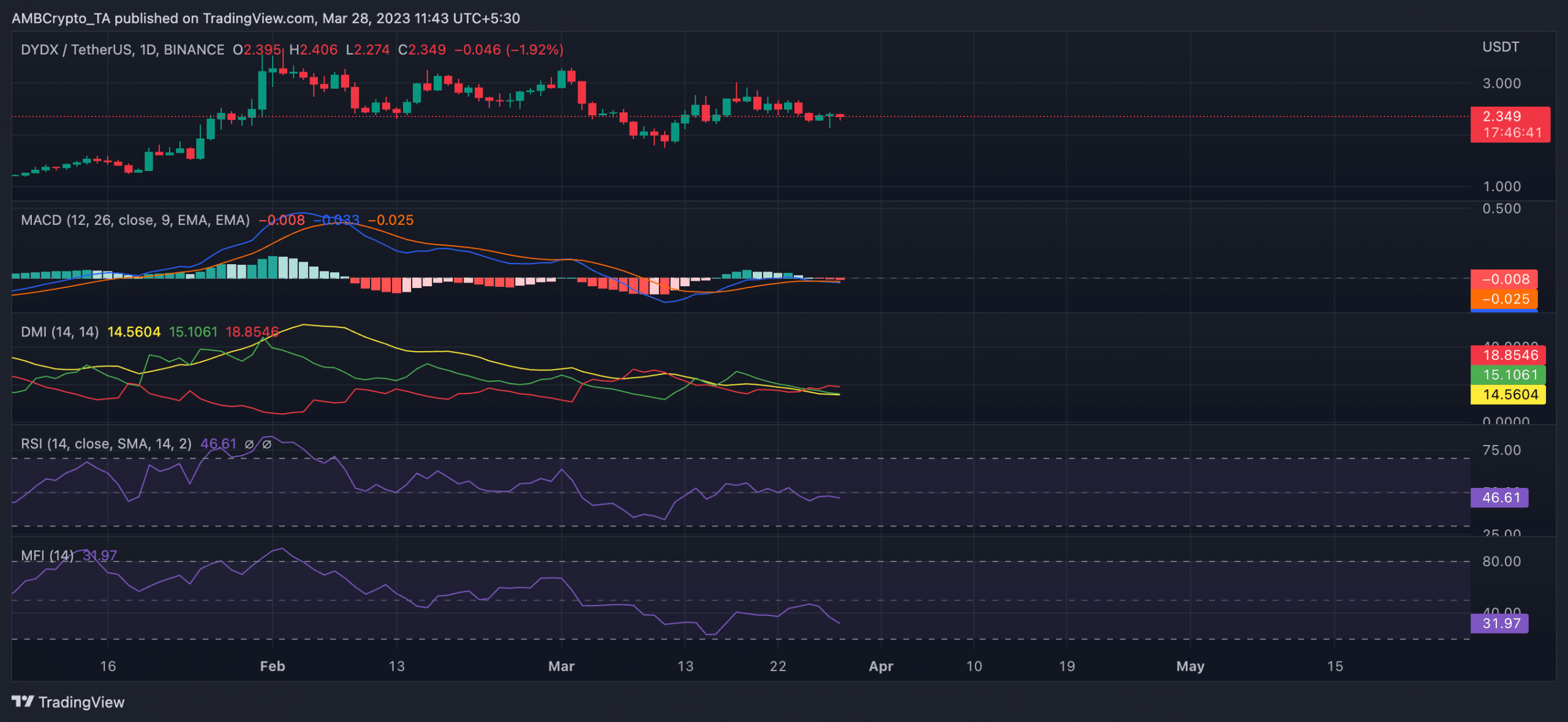Select the RSI indicator legend label

106,444
